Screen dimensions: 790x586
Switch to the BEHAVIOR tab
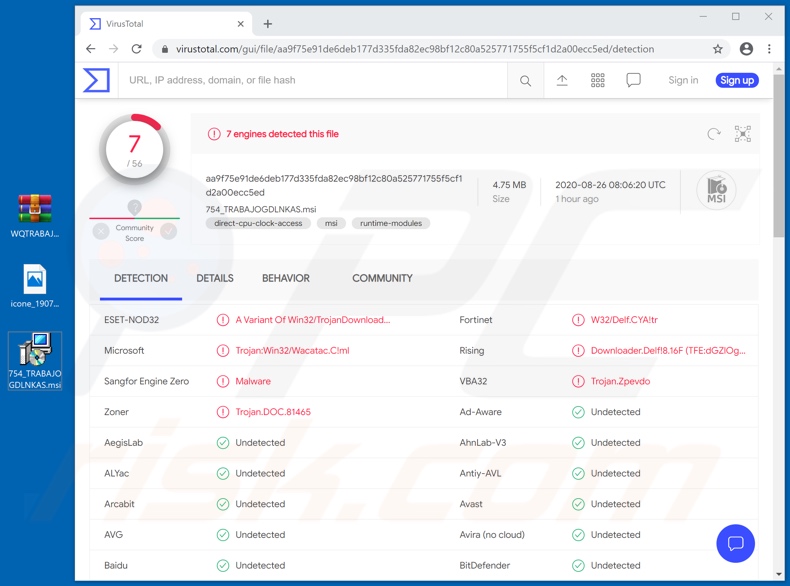pos(286,278)
